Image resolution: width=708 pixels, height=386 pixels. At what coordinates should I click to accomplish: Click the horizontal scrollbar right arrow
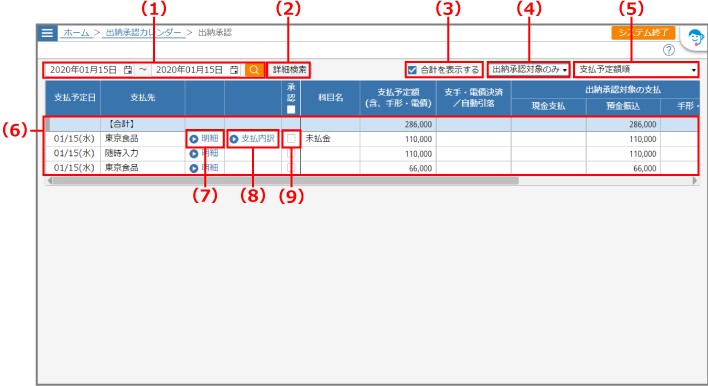click(695, 181)
